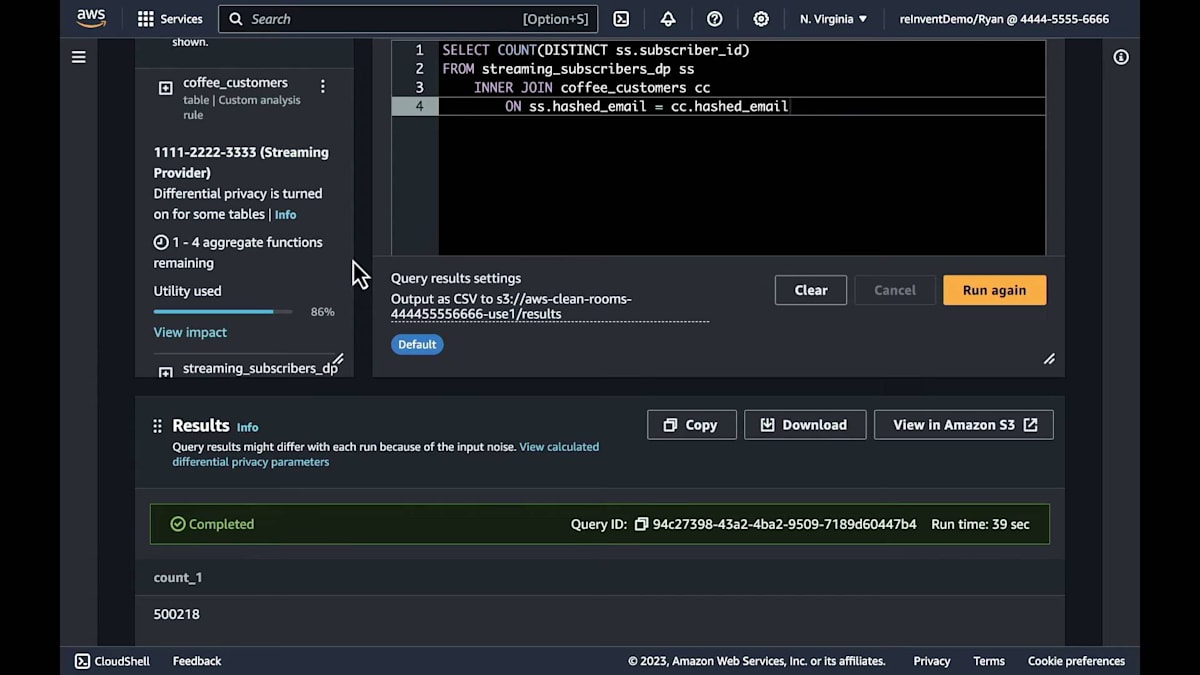Click the Default badge
Screen dimensions: 1200x675
[x=417, y=344]
